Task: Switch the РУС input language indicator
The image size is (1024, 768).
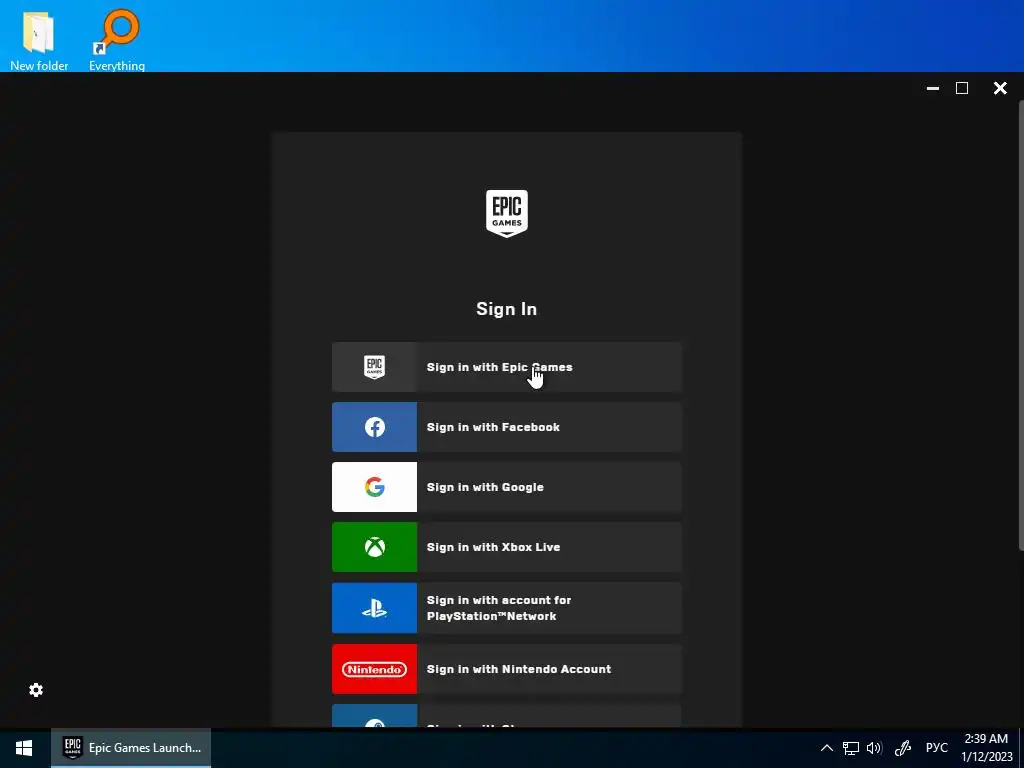Action: pos(936,748)
